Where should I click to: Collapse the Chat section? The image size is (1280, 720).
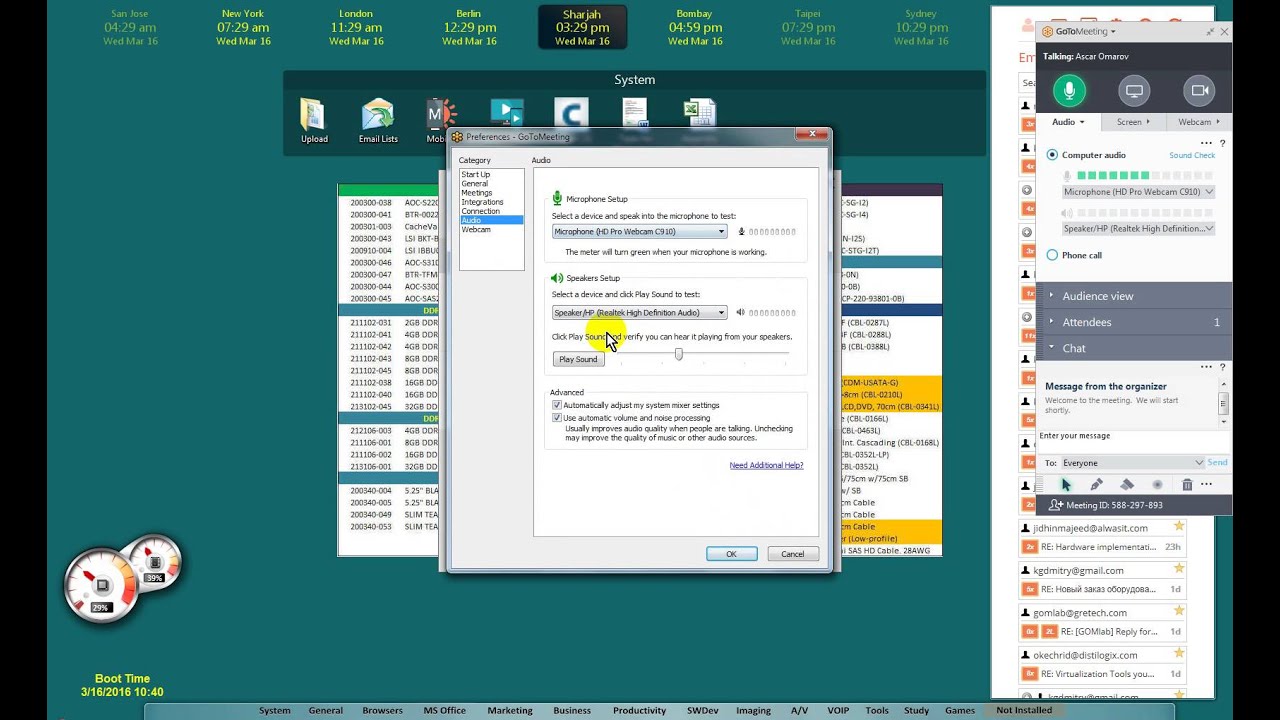[1134, 348]
